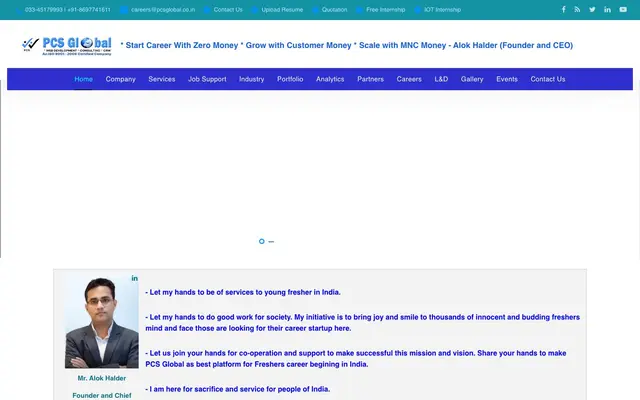Select the second slider dash indicator
Image resolution: width=640 pixels, height=400 pixels.
click(x=271, y=242)
